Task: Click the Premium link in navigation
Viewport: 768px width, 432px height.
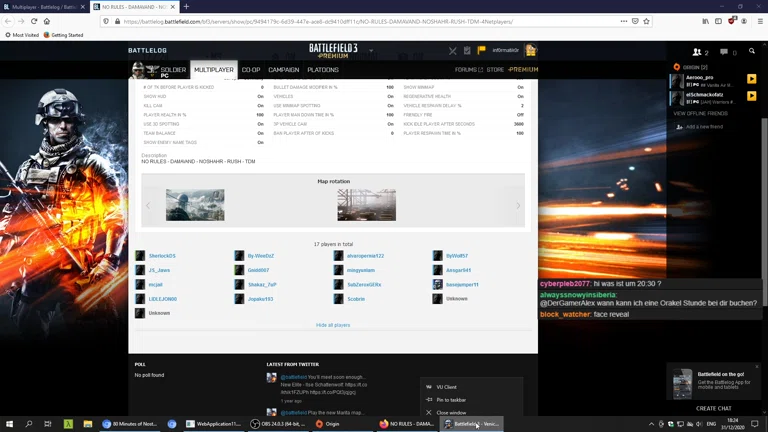Action: [x=523, y=70]
